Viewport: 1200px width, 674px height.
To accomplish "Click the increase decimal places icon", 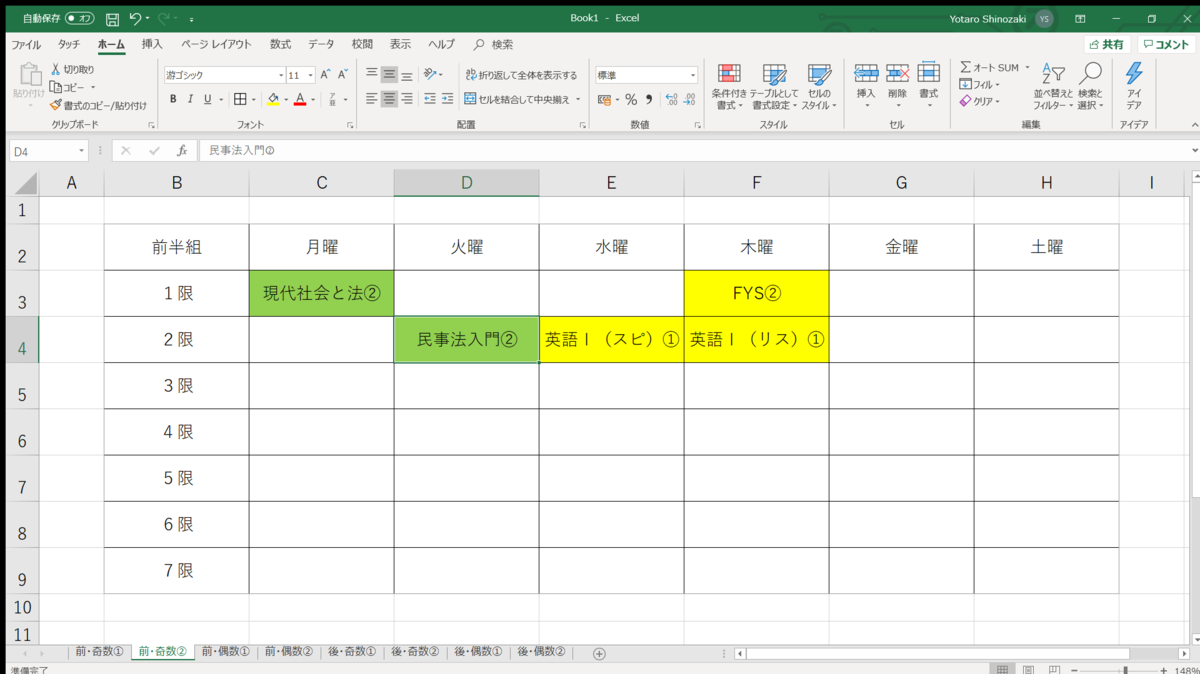I will point(671,100).
